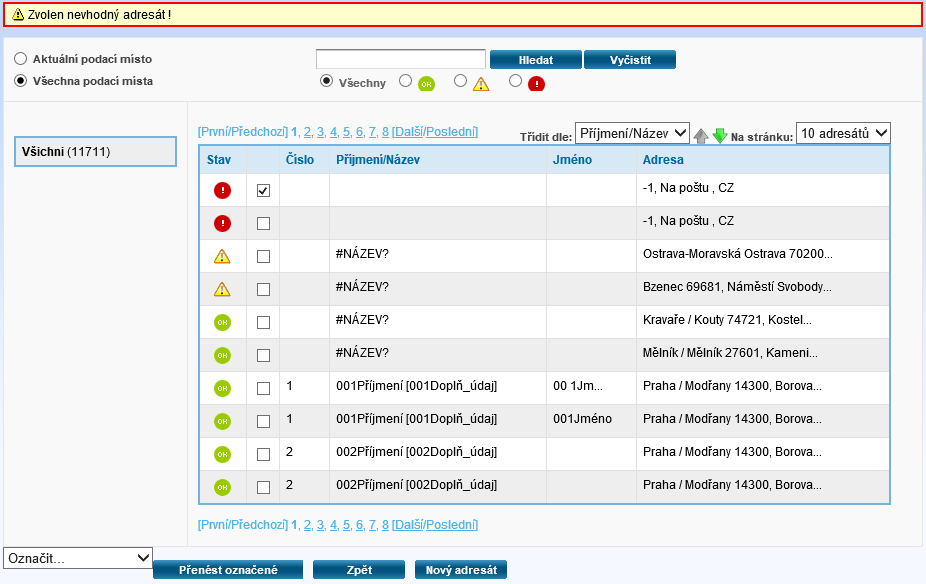Open the 'Na stránku' addresses-per-page dropdown
This screenshot has width=926, height=584.
(x=842, y=133)
